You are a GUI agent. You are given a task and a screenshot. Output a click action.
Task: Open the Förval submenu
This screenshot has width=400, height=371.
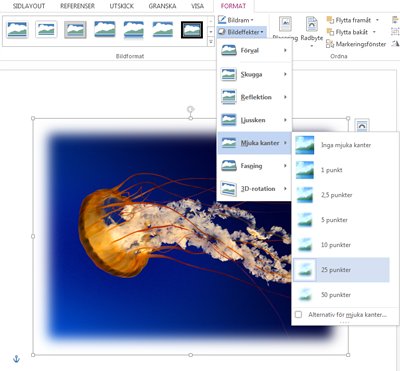[x=254, y=50]
